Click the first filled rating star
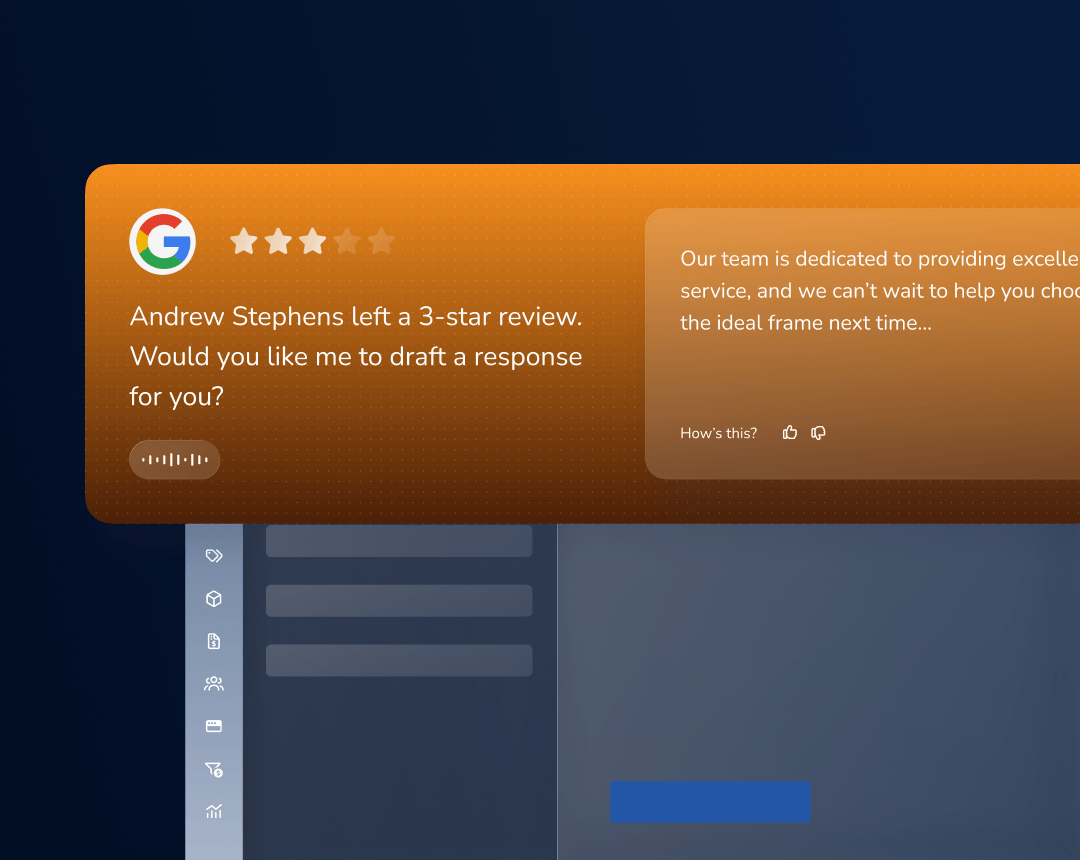Image resolution: width=1080 pixels, height=860 pixels. (x=244, y=242)
